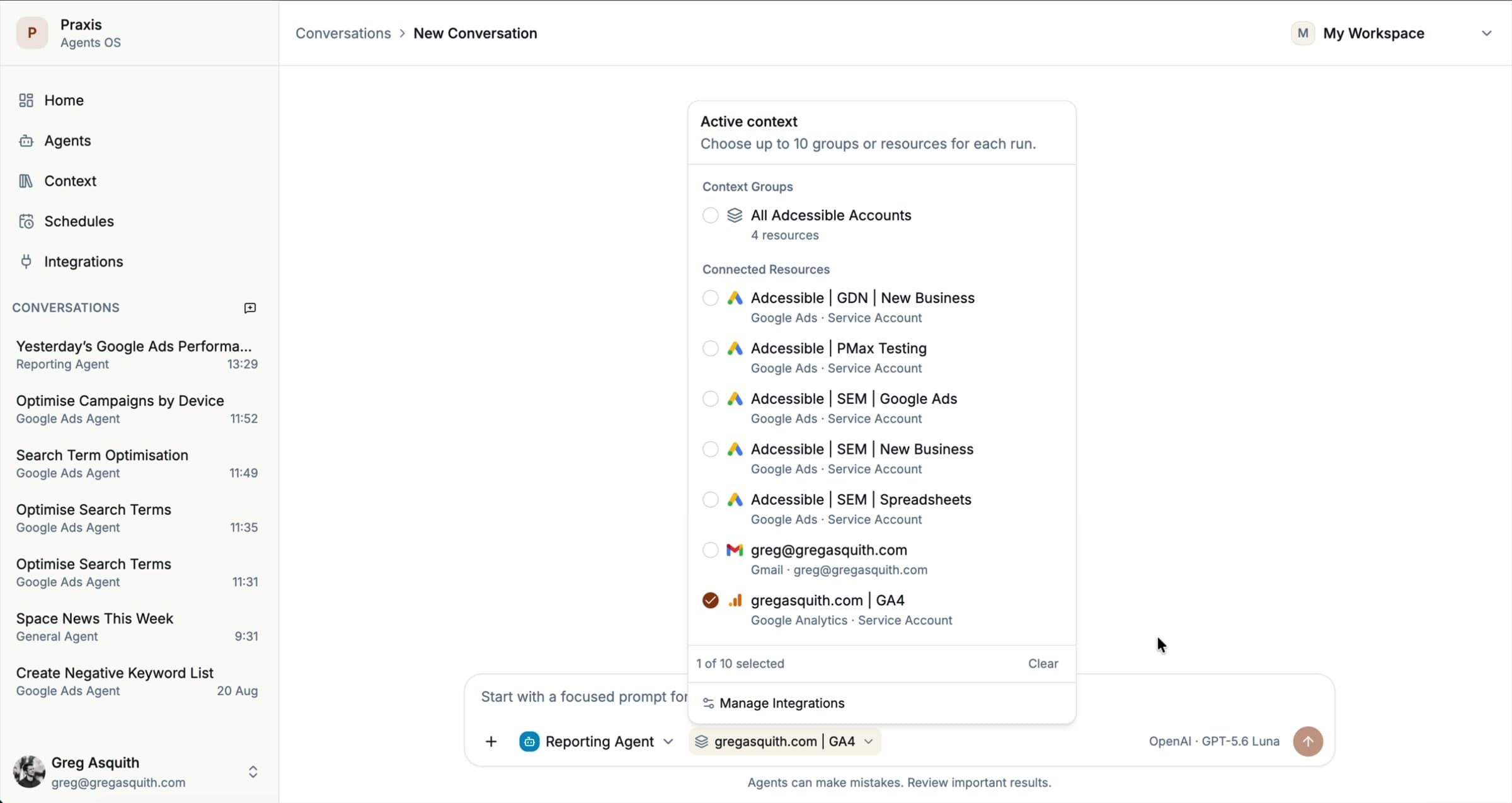This screenshot has height=803, width=1512.
Task: Open the Agents menu item
Action: tap(139, 141)
